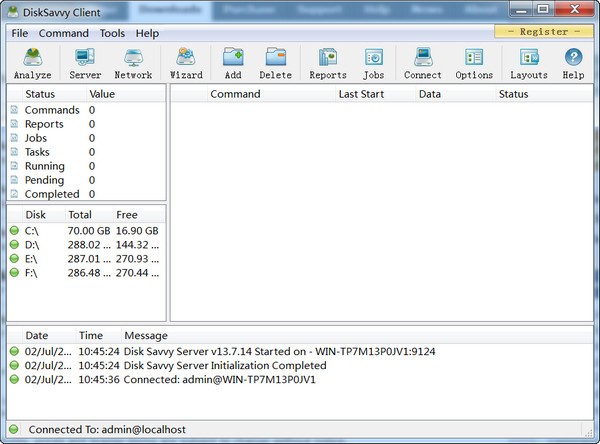Click the Help toolbar icon

[x=573, y=63]
